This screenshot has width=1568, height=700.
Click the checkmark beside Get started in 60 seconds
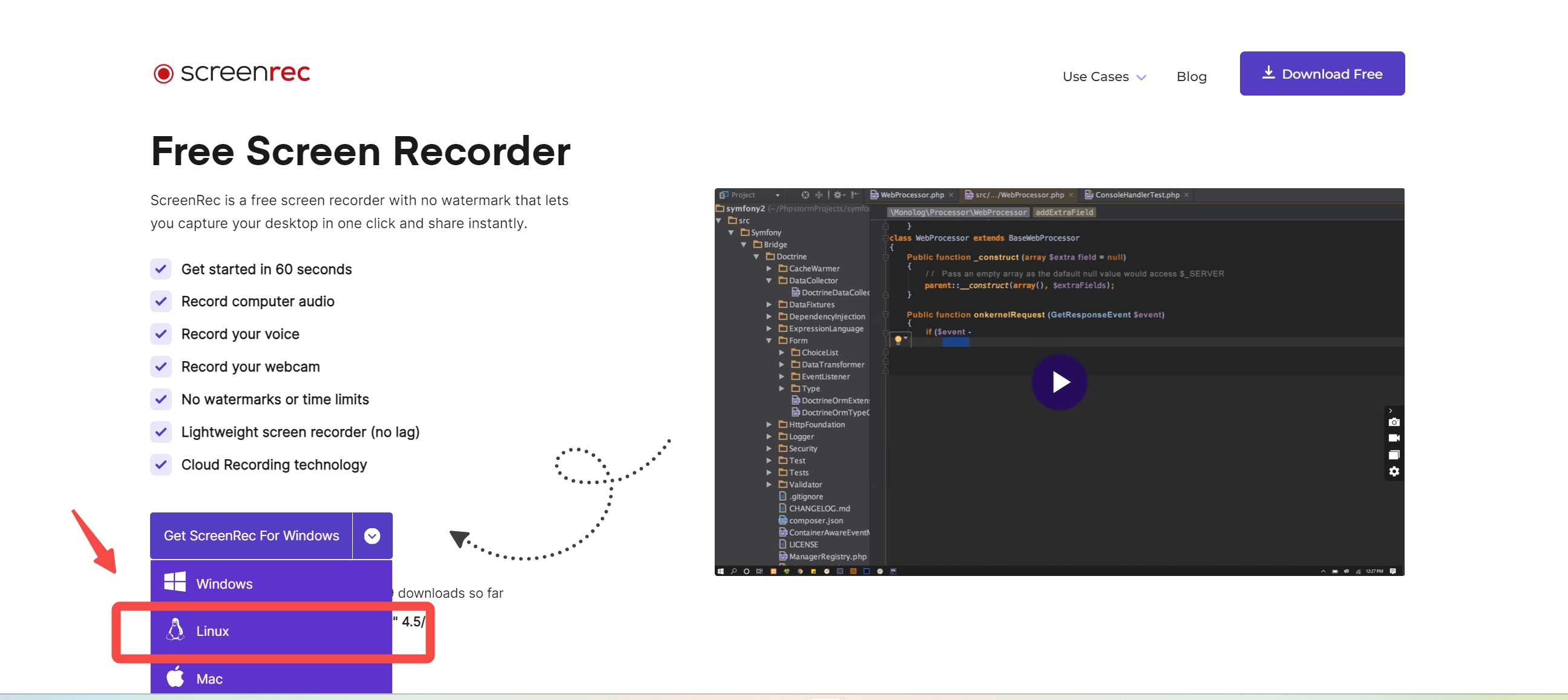(x=161, y=269)
